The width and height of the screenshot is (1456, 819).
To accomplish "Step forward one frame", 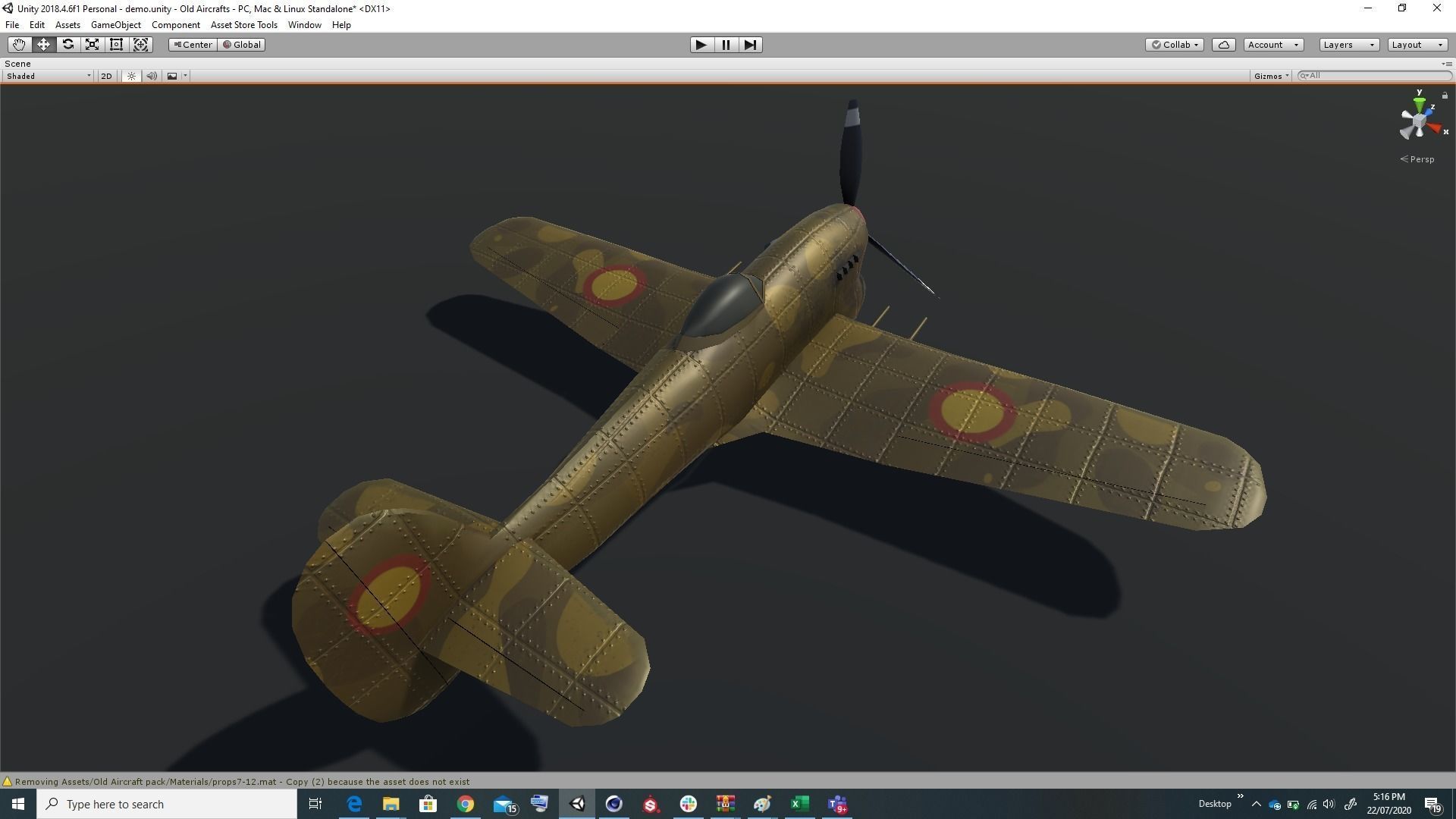I will (750, 45).
